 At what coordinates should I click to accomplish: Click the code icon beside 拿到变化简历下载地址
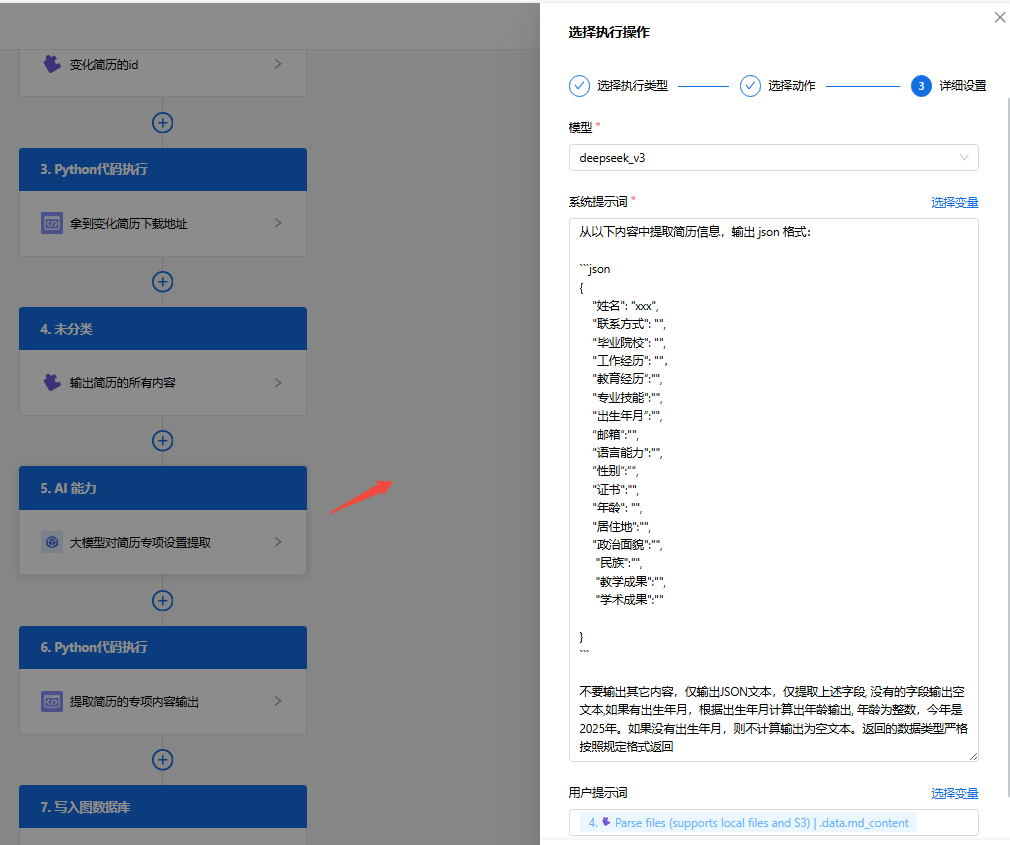52,223
